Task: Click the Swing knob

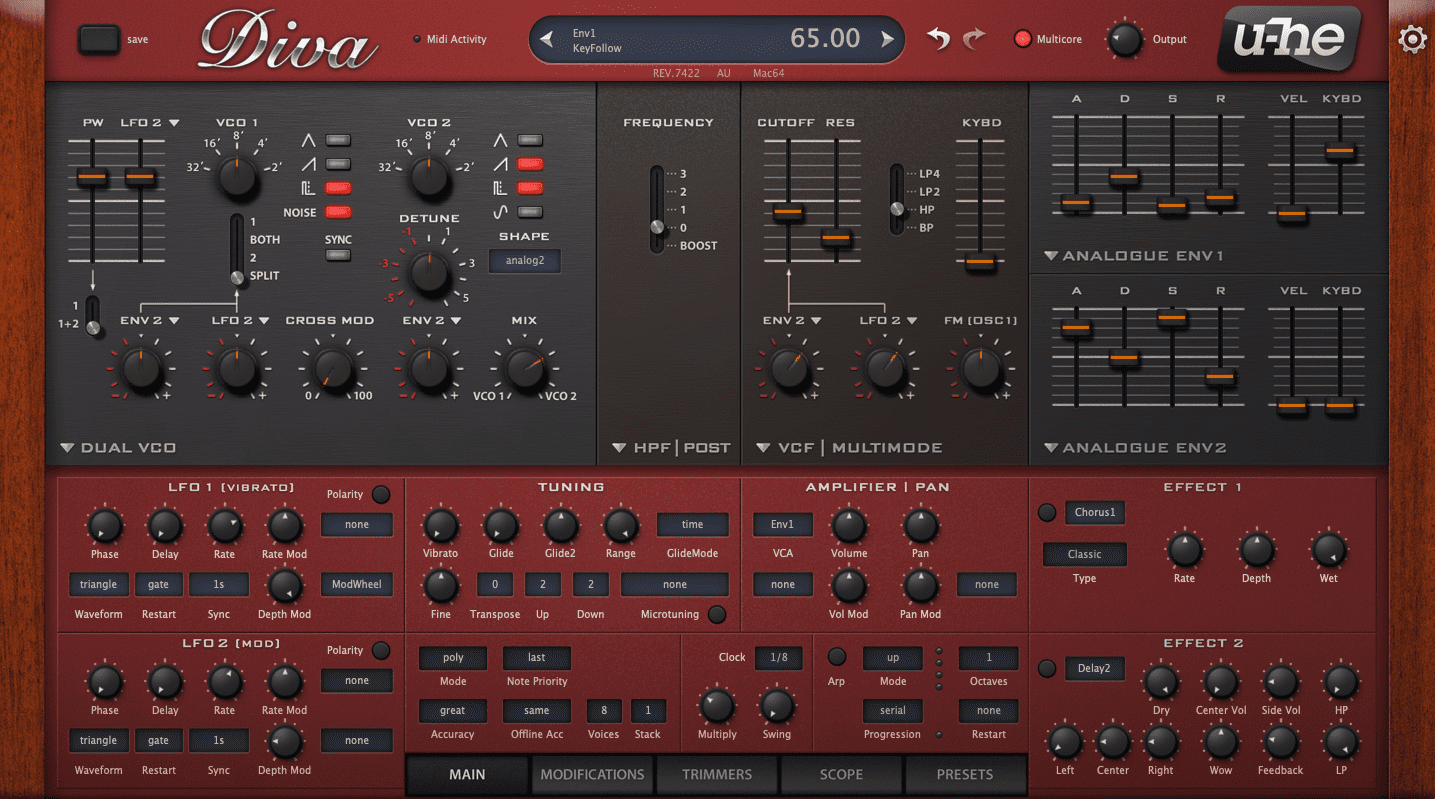Action: point(776,706)
